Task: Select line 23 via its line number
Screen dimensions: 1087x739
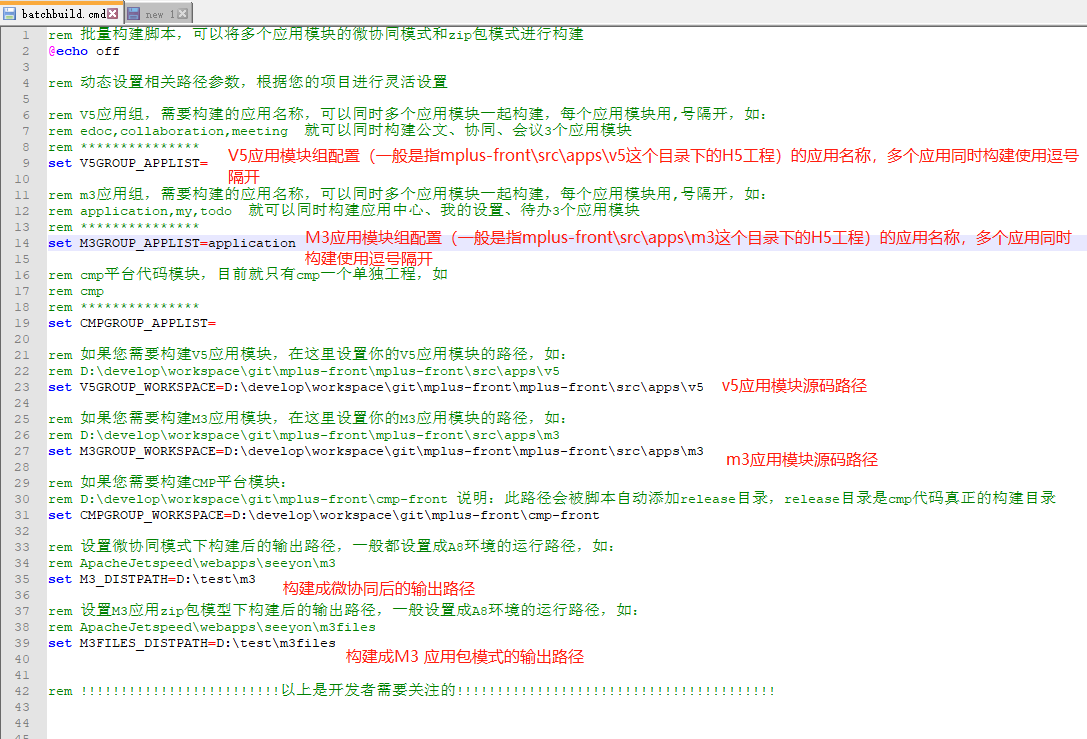Action: click(21, 387)
